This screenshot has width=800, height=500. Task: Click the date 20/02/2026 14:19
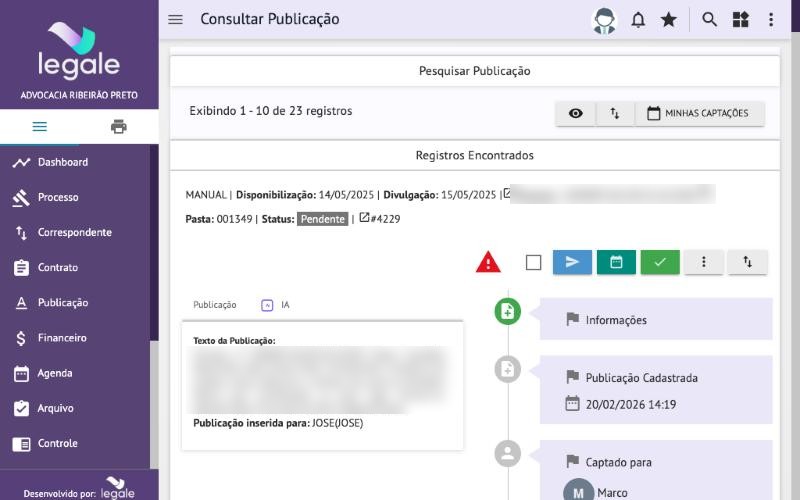tap(631, 405)
